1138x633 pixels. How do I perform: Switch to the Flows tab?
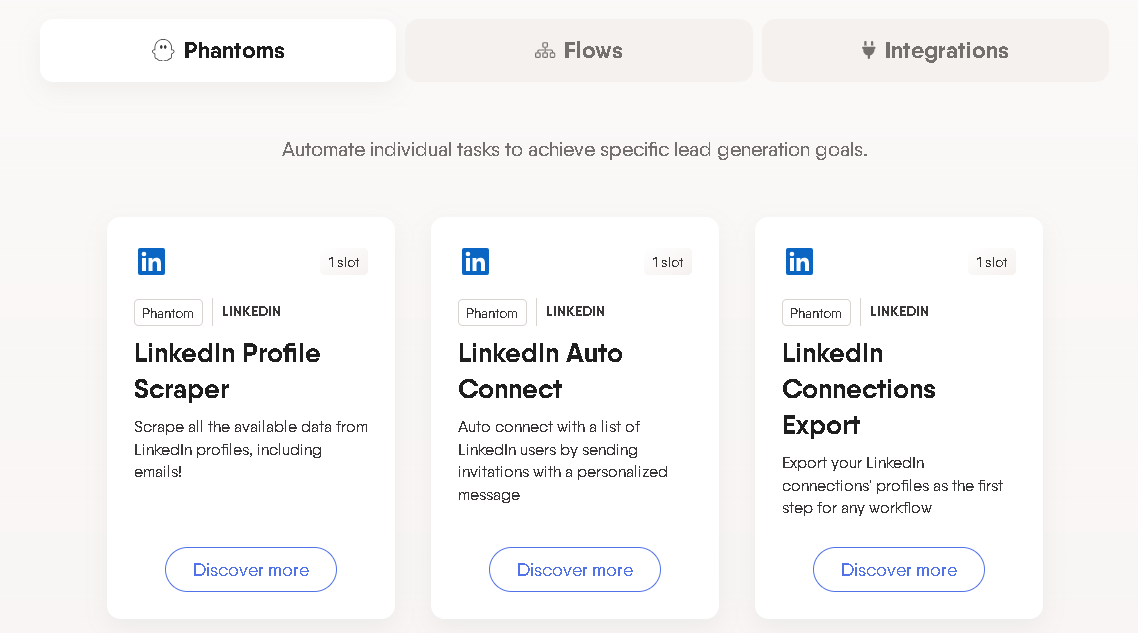pos(578,49)
